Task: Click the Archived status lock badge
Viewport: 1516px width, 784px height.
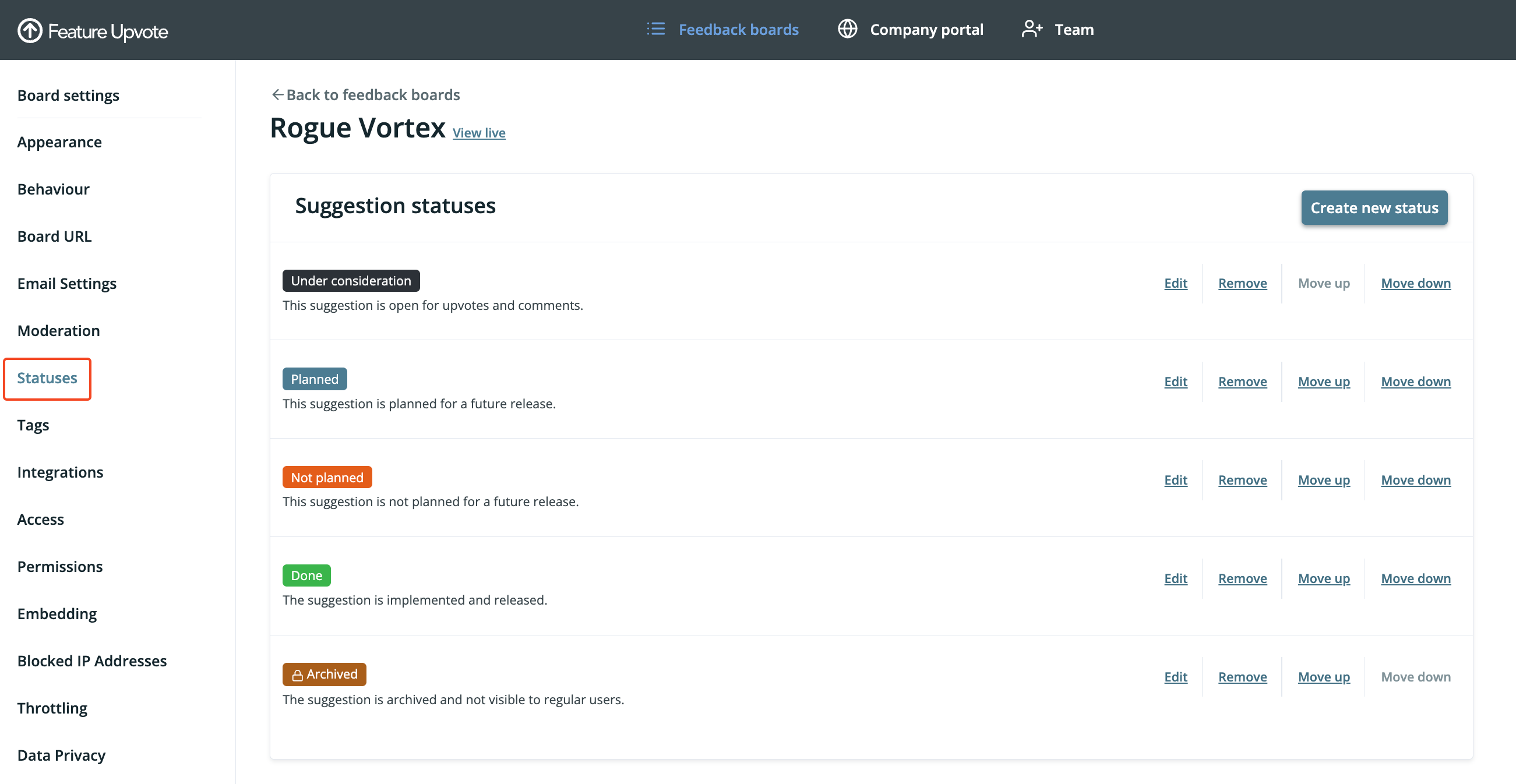Action: click(325, 674)
